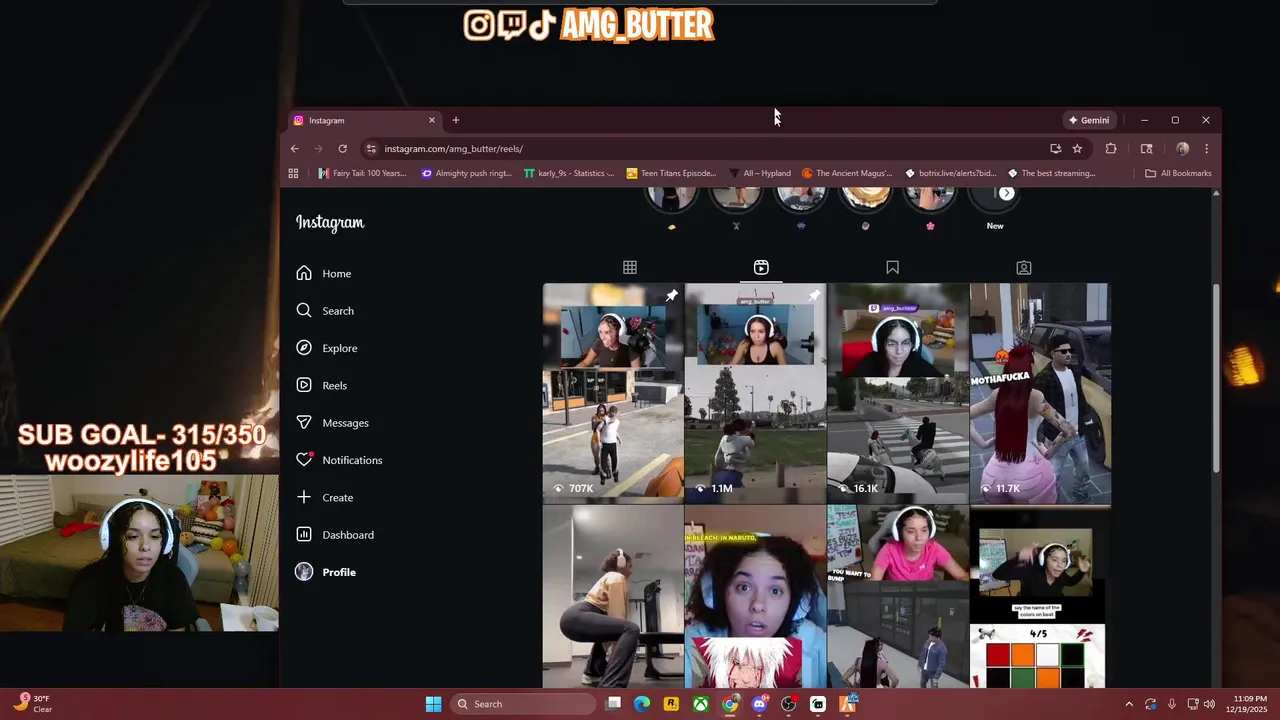This screenshot has width=1280, height=720.
Task: Open OBS Studio from taskbar
Action: pos(789,704)
